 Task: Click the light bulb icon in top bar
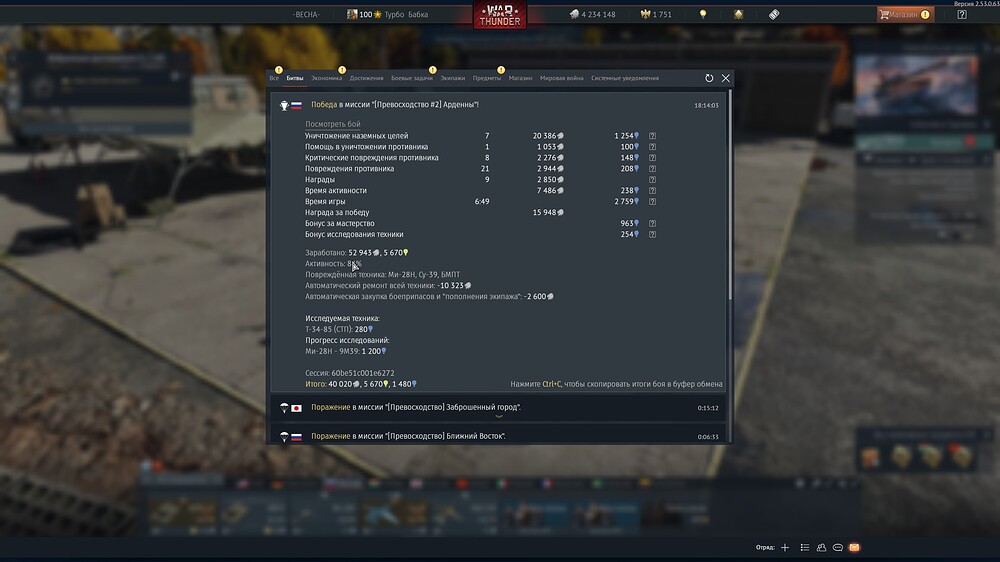click(x=703, y=15)
